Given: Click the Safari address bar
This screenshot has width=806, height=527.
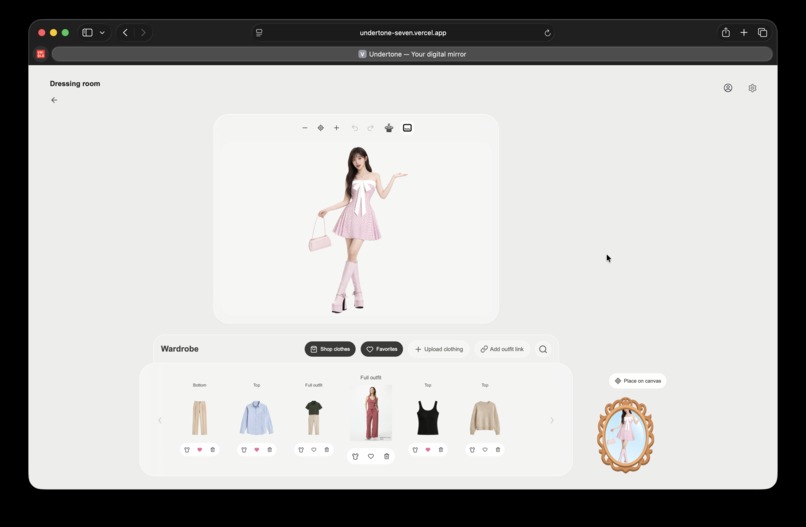Looking at the screenshot, I should point(403,33).
